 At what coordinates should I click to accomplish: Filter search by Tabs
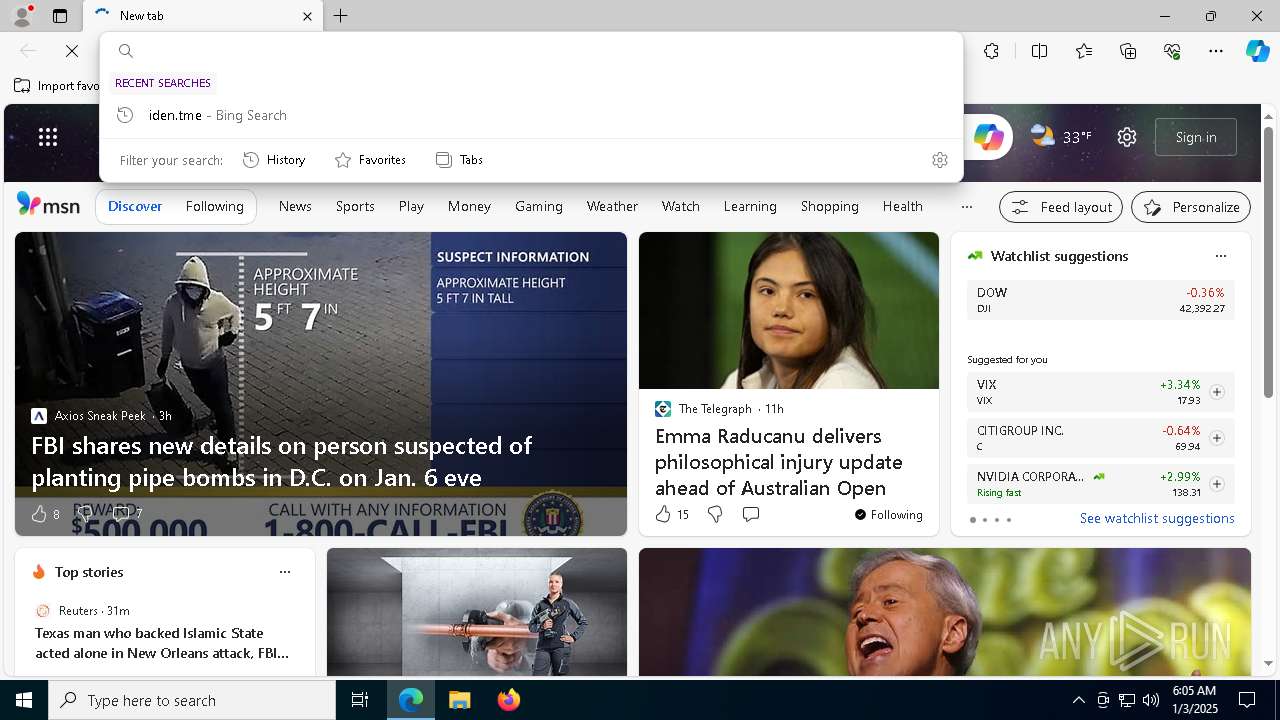click(x=459, y=160)
